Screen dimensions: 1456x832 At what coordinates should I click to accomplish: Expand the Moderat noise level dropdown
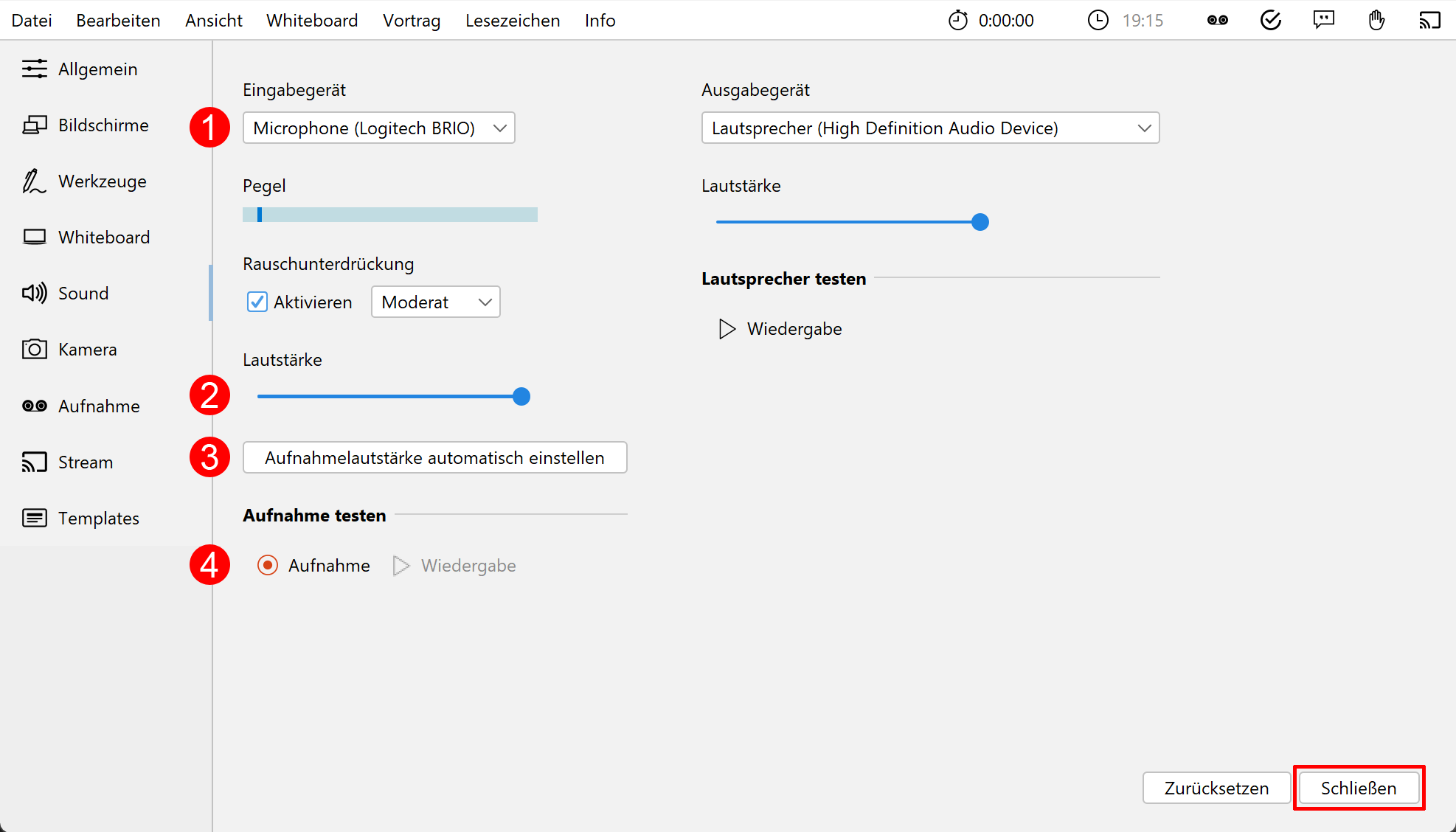pos(435,302)
